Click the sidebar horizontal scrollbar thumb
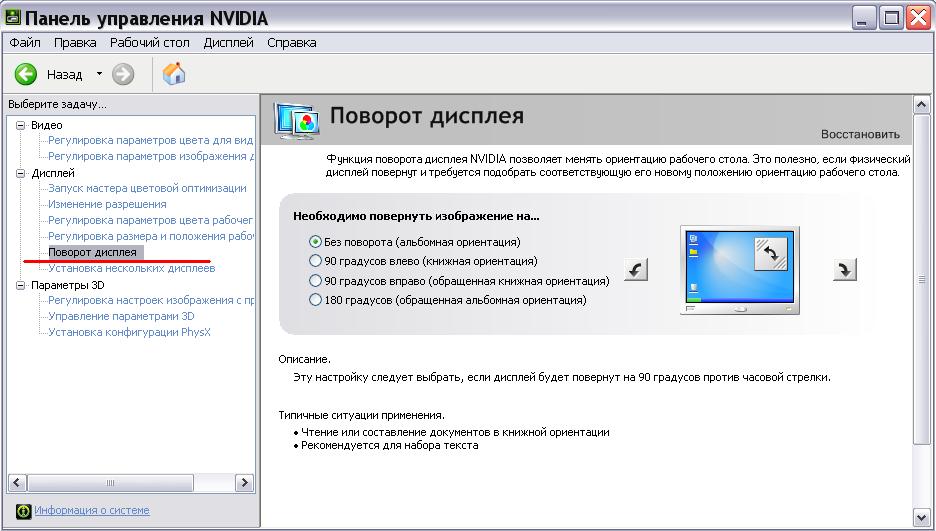The height and width of the screenshot is (531, 936). pos(110,483)
